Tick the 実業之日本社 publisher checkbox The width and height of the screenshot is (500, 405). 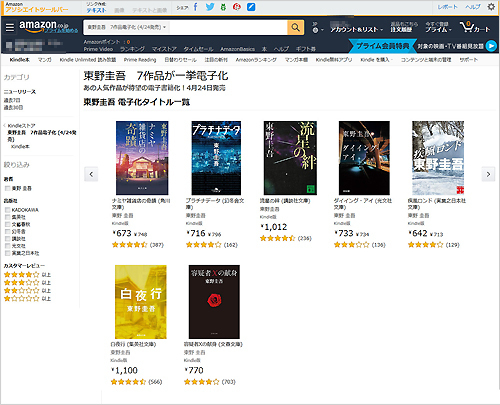[x=7, y=253]
